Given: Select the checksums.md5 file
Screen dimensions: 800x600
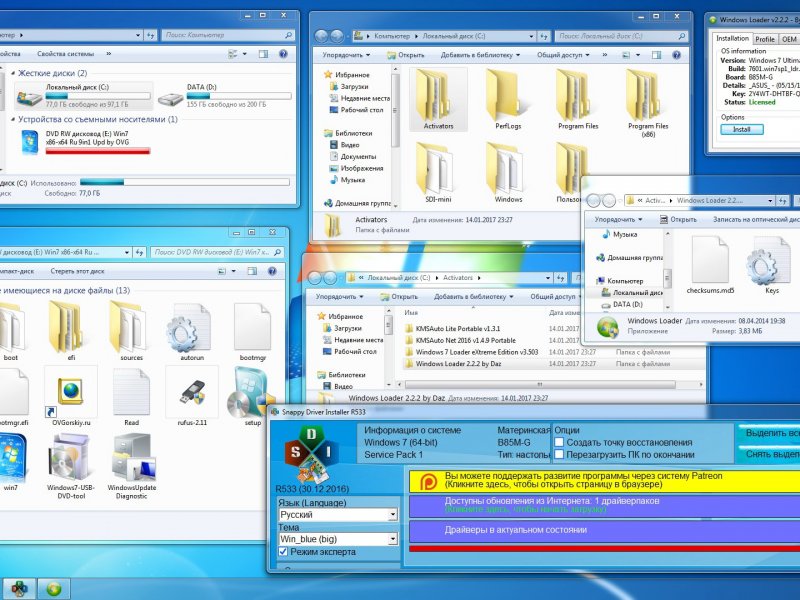Looking at the screenshot, I should [710, 265].
